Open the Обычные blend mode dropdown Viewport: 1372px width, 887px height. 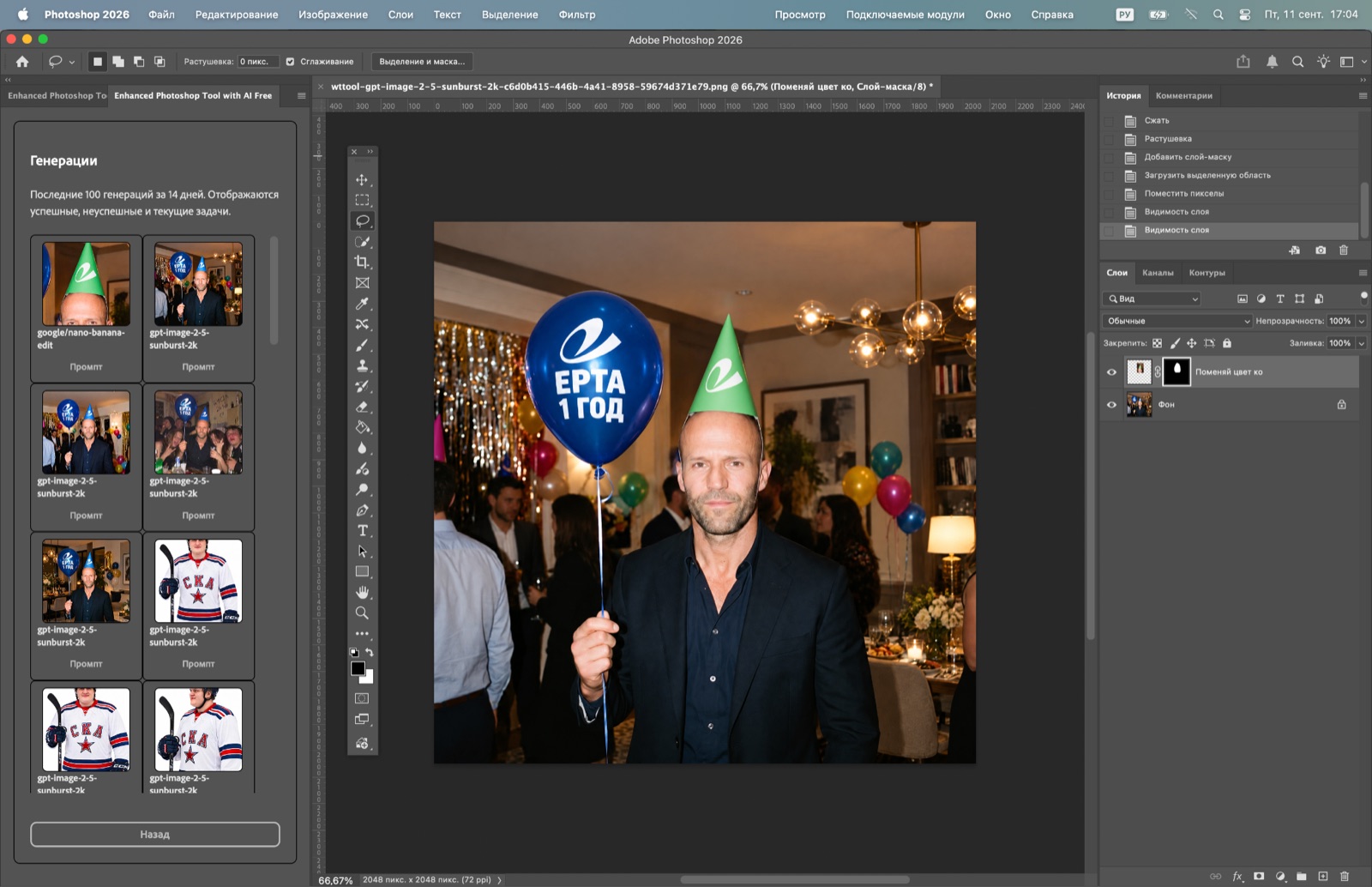point(1177,321)
